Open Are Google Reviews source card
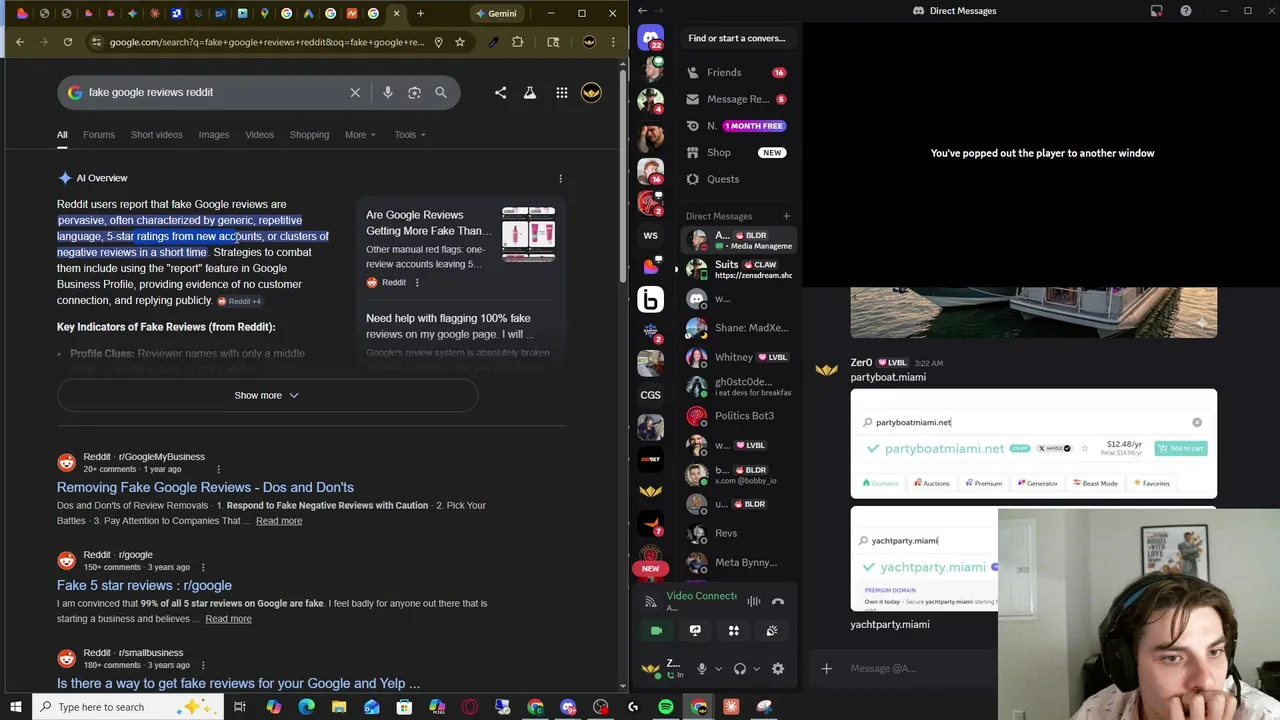 (460, 248)
